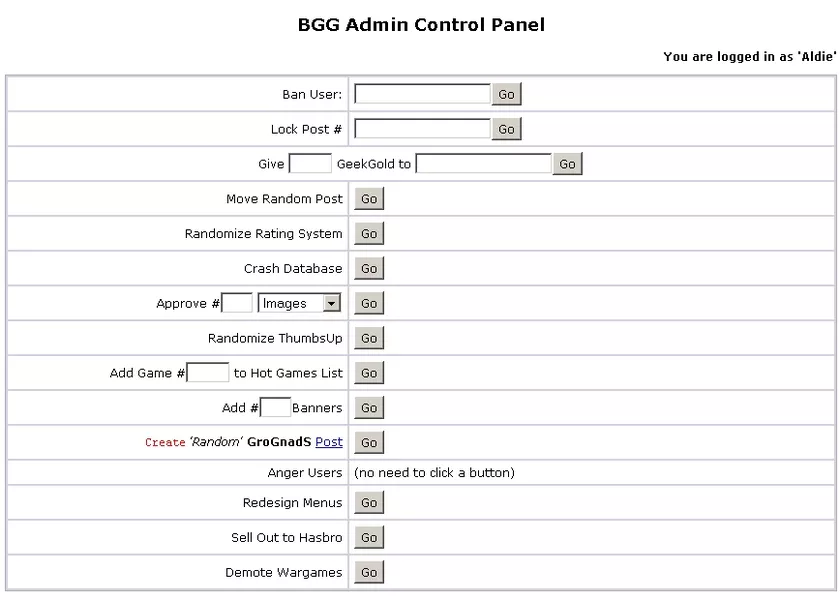Click Go for Sell Out to Hasbro
Screen dimensions: 840x600
[369, 538]
